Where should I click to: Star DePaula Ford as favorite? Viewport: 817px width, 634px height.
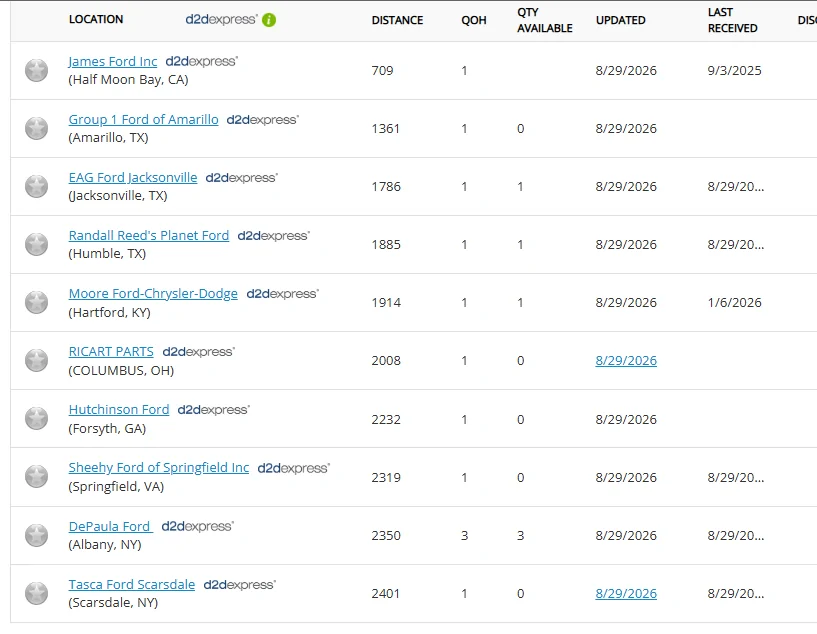click(36, 535)
